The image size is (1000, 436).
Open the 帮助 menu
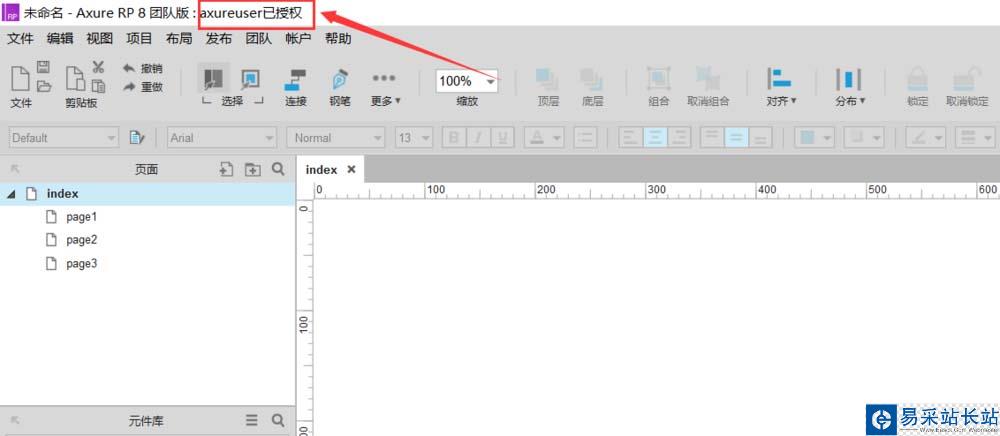coord(338,39)
